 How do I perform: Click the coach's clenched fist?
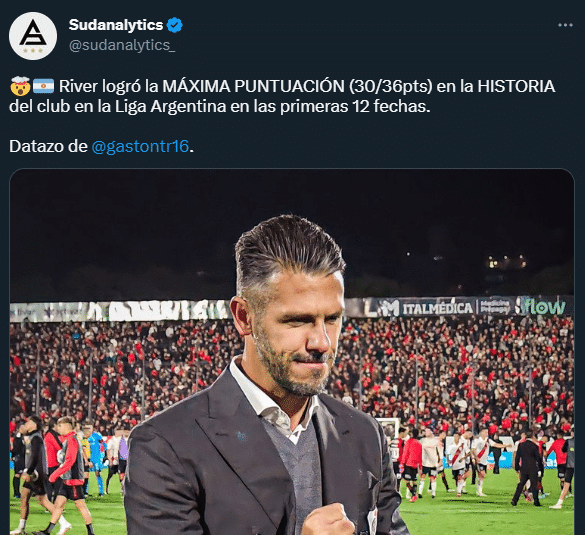(x=327, y=520)
